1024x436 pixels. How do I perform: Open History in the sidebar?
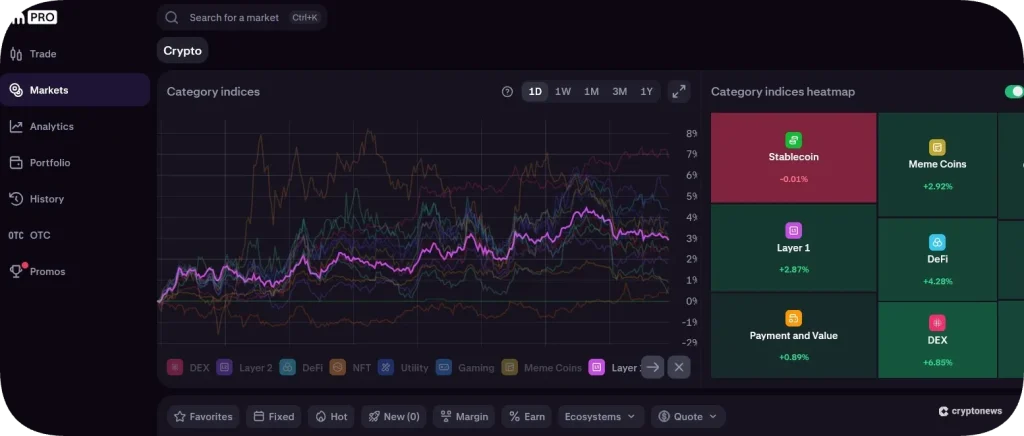click(x=75, y=199)
